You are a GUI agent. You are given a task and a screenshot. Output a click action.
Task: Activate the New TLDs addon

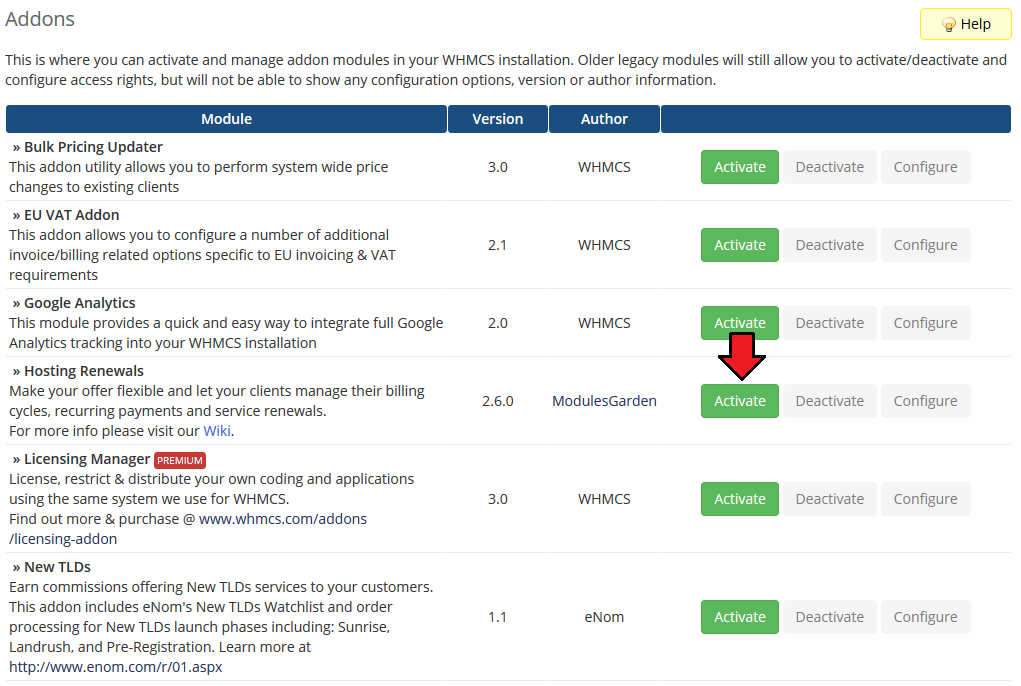[740, 617]
